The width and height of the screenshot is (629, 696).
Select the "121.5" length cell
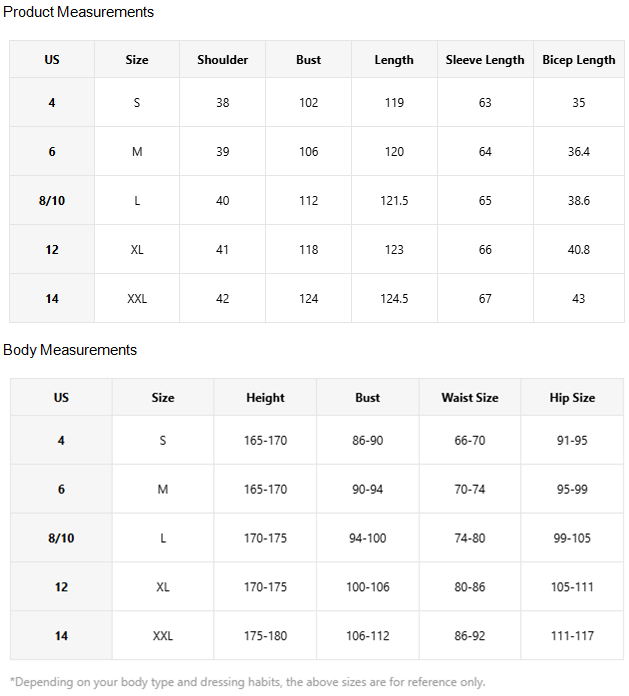[x=394, y=201]
